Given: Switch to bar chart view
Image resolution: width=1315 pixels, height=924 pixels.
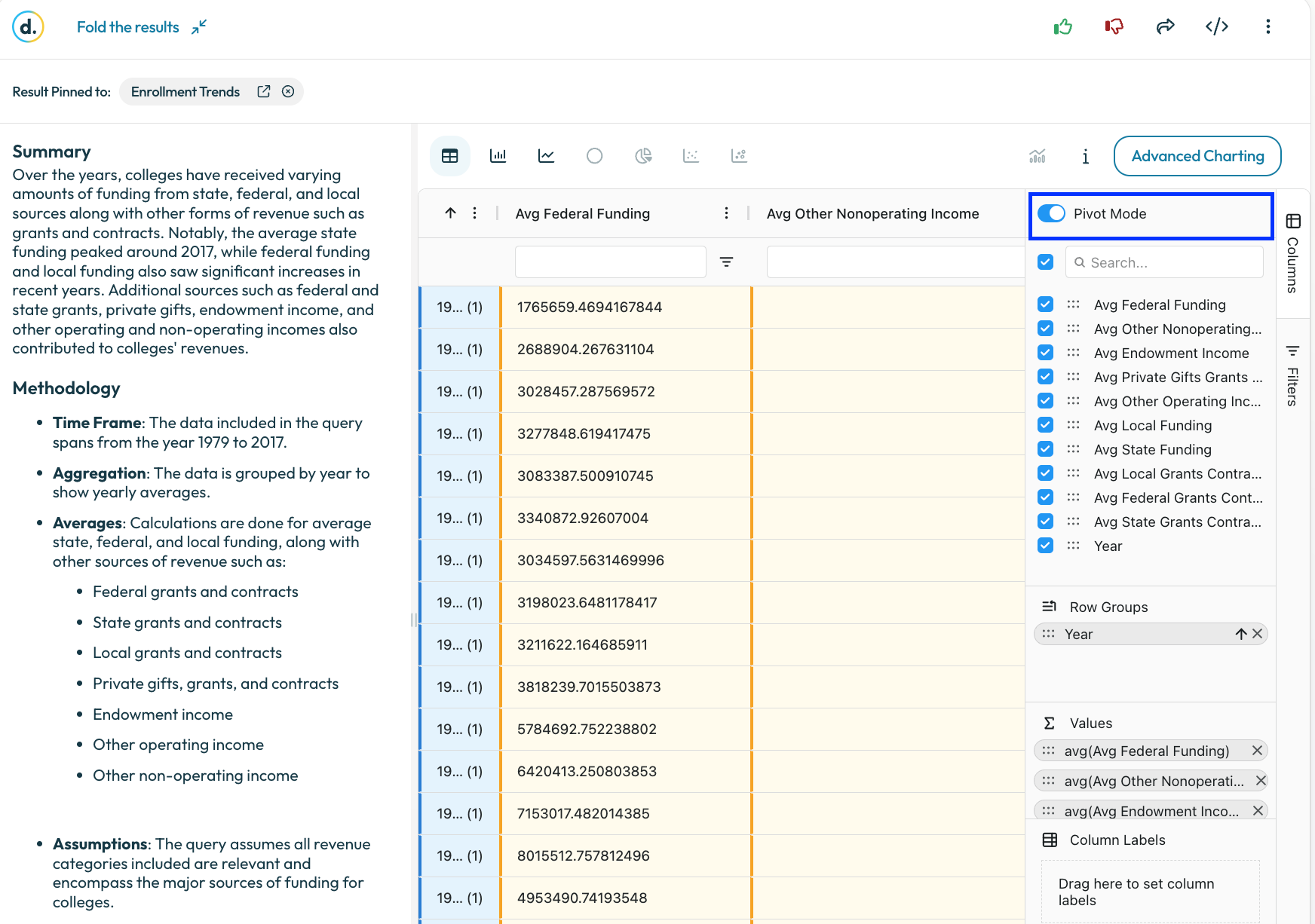Looking at the screenshot, I should coord(498,156).
